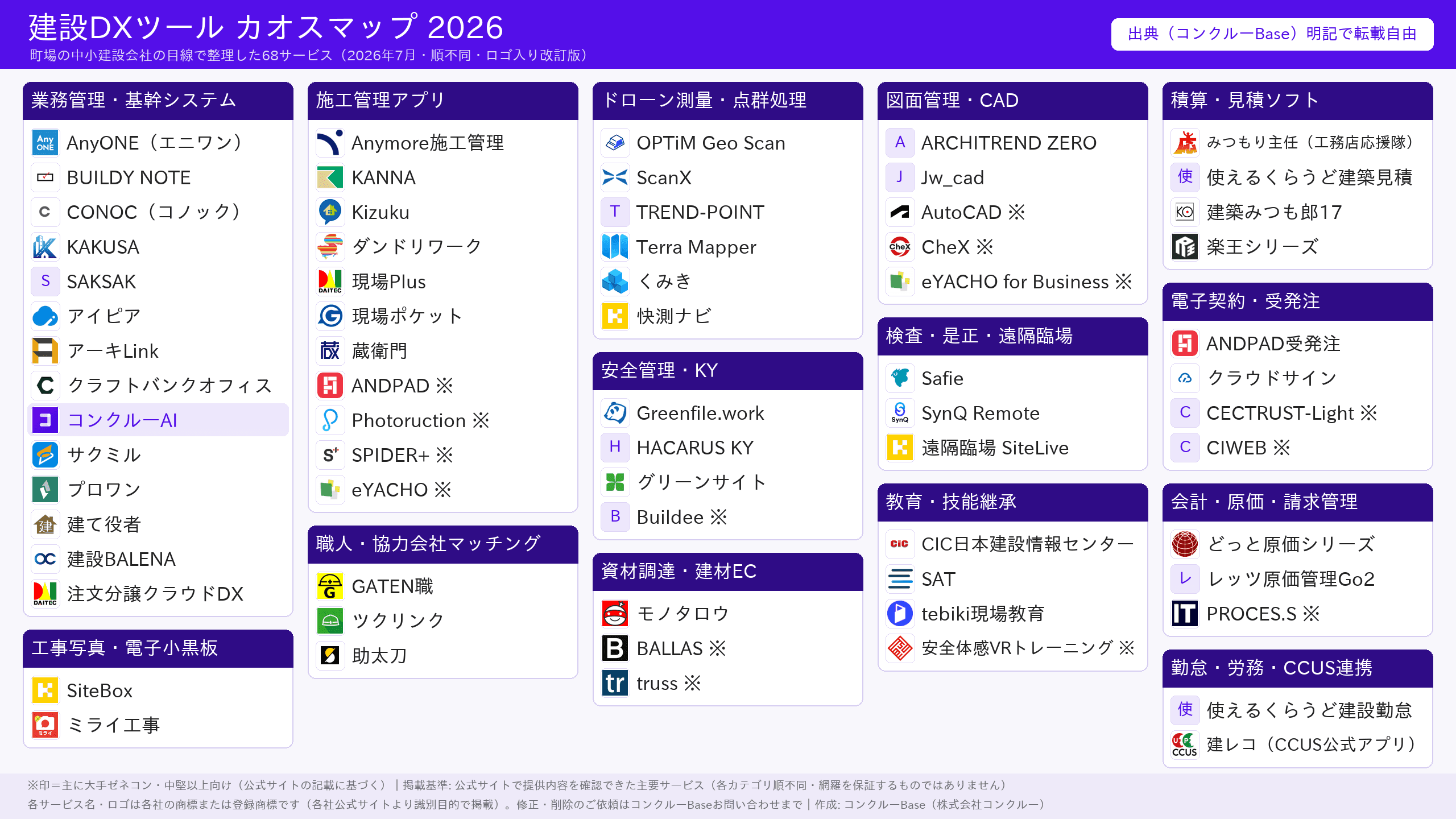Click the BUILDY NOTE text
The image size is (1456, 819).
pyautogui.click(x=129, y=177)
